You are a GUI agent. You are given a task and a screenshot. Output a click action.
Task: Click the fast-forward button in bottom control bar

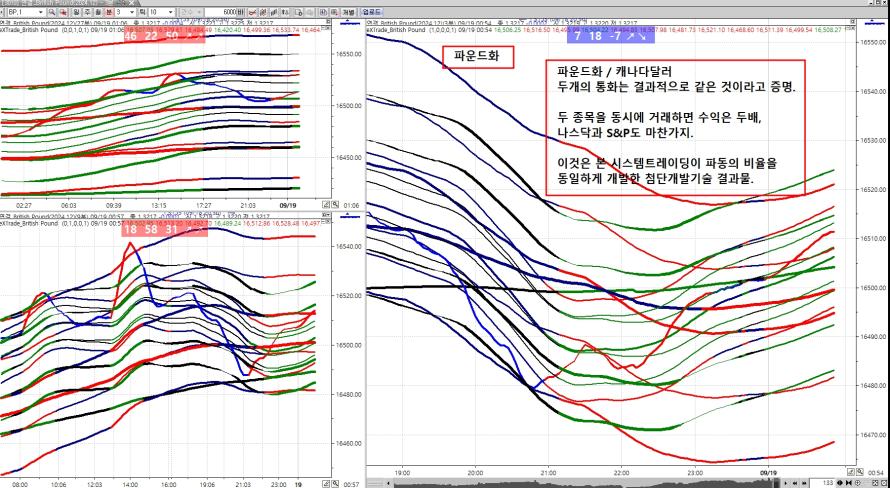(804, 483)
